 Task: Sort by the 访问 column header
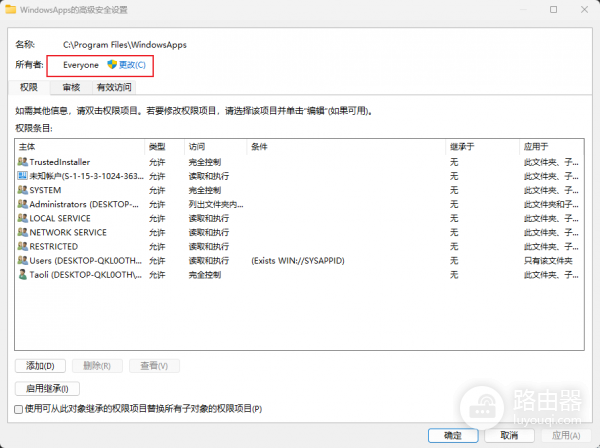215,147
